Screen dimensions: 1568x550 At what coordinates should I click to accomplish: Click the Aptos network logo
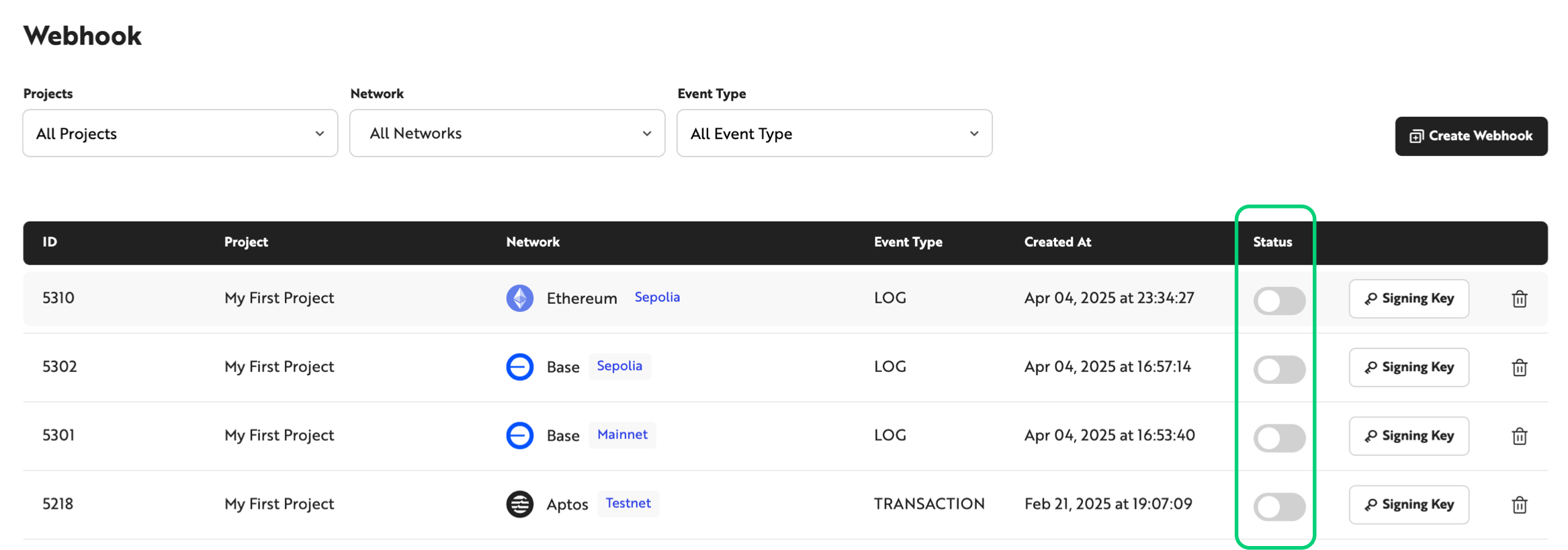click(x=519, y=504)
